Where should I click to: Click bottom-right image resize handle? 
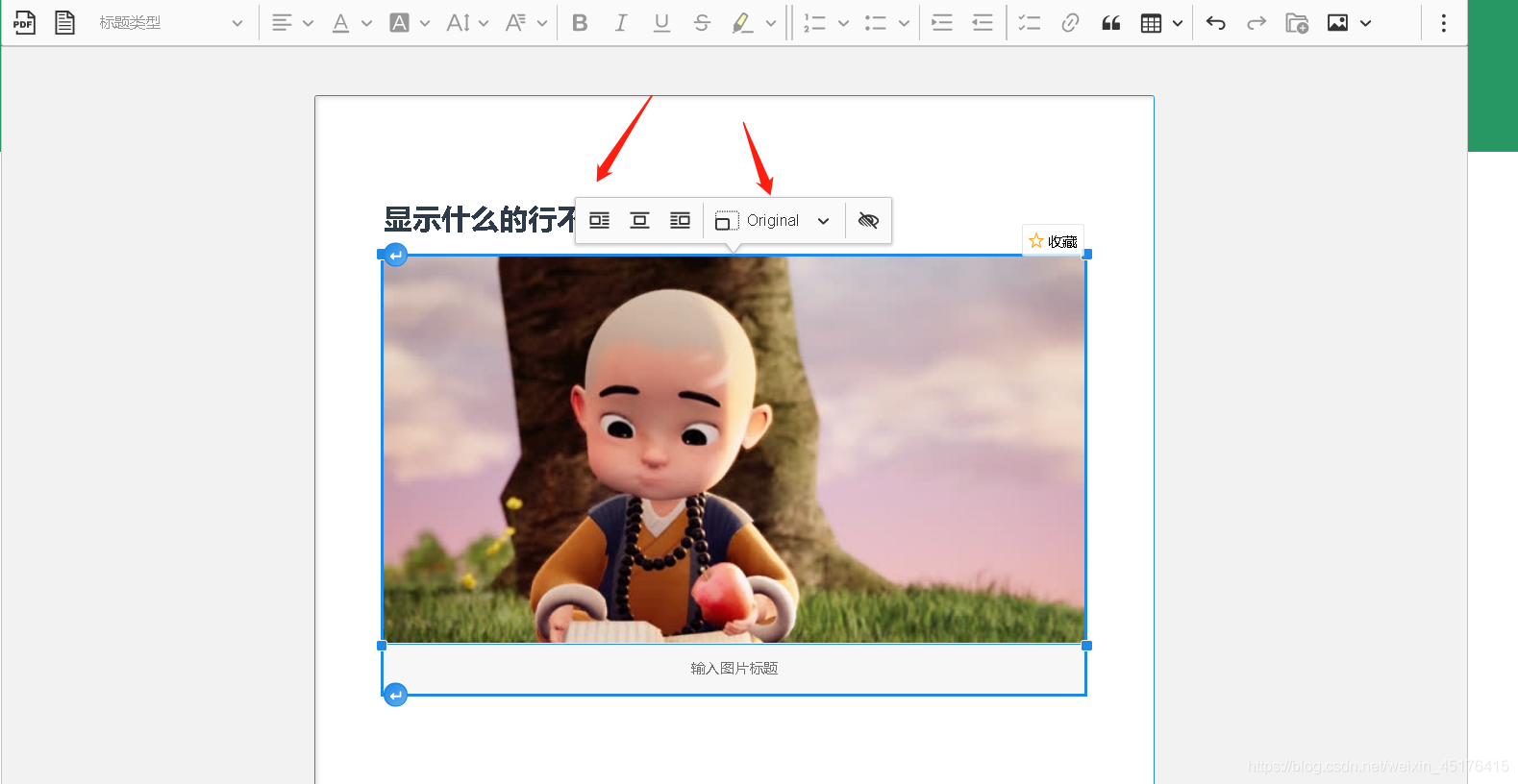coord(1087,646)
